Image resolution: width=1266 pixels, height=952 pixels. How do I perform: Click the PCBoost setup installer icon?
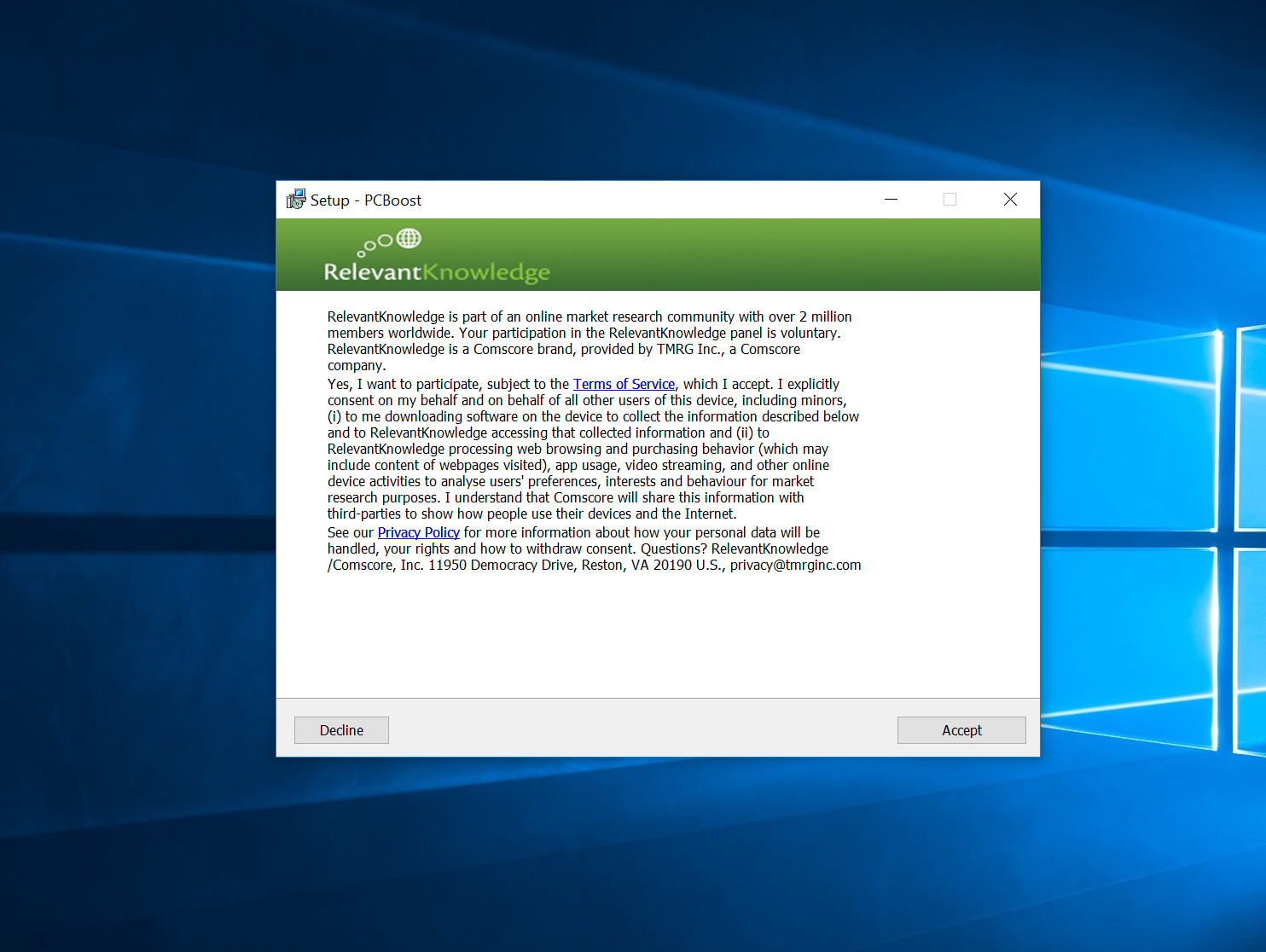296,200
